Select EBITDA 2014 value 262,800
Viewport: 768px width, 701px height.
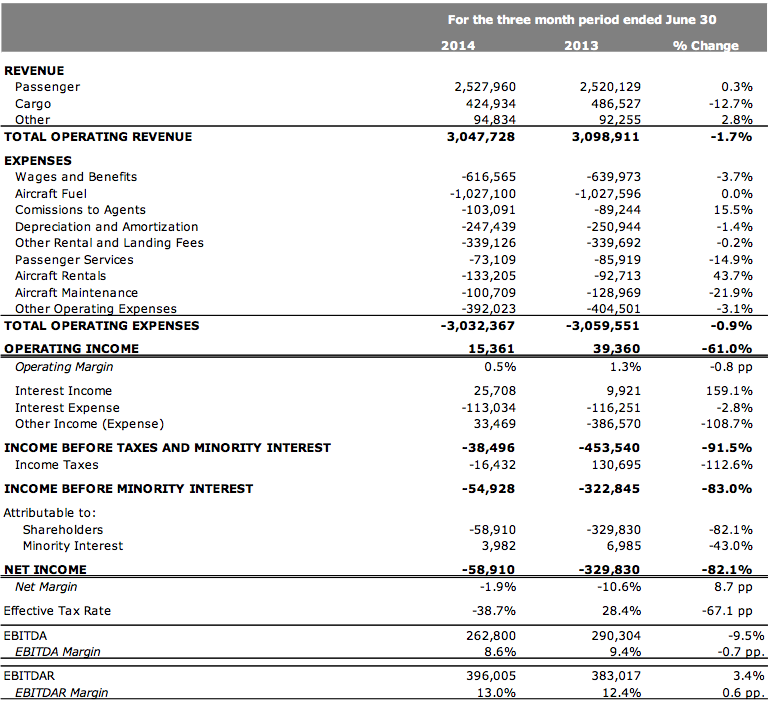coord(491,636)
